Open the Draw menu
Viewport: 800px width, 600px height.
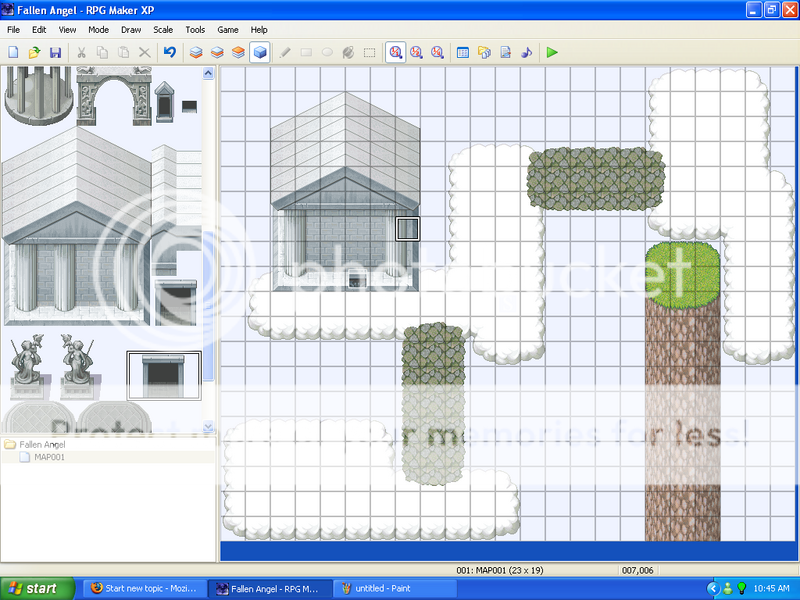point(131,30)
